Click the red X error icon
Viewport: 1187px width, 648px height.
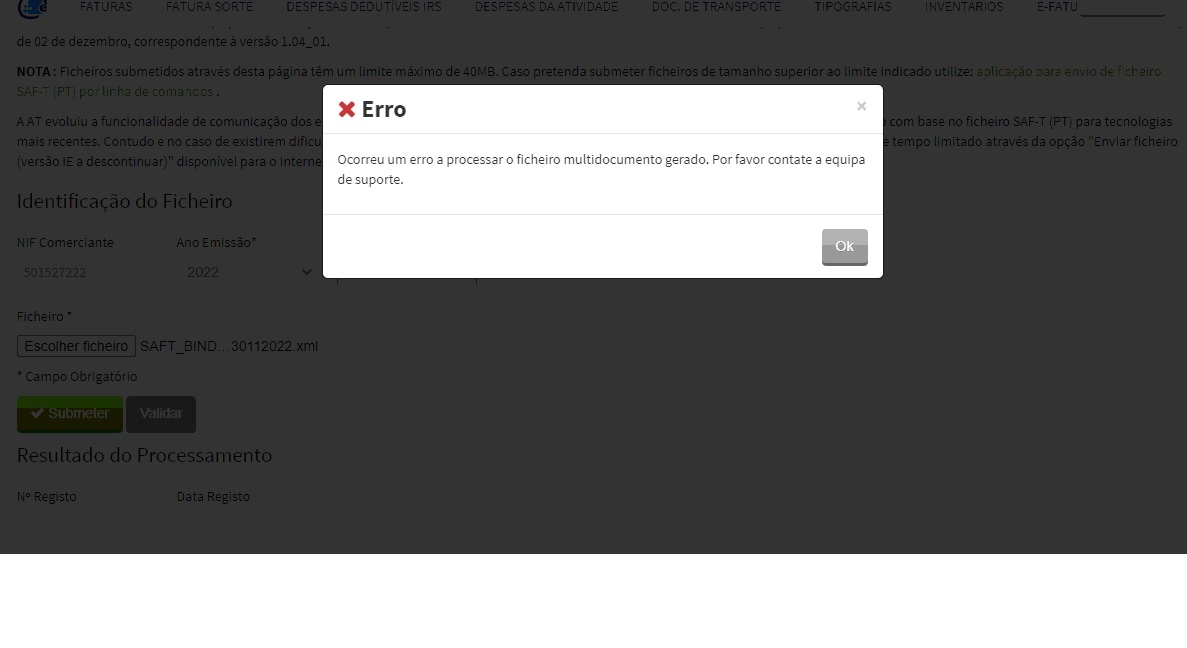[x=347, y=109]
